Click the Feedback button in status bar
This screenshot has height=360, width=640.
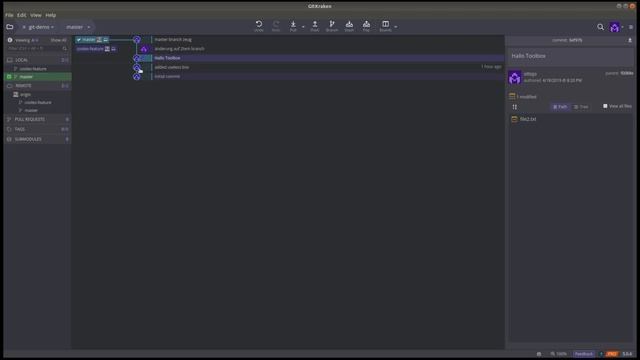584,354
